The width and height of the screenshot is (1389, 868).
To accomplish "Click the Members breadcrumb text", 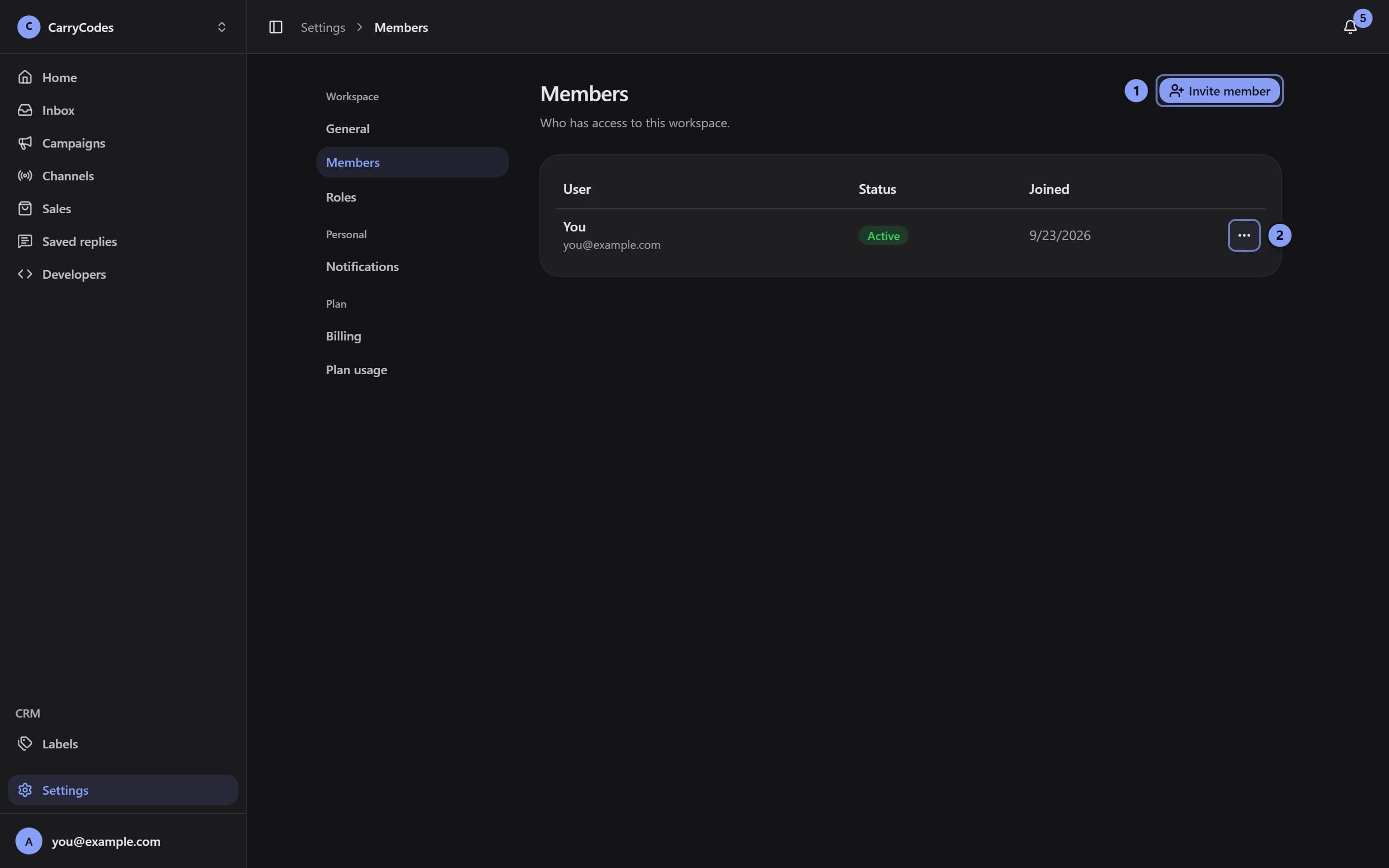I will pyautogui.click(x=401, y=27).
